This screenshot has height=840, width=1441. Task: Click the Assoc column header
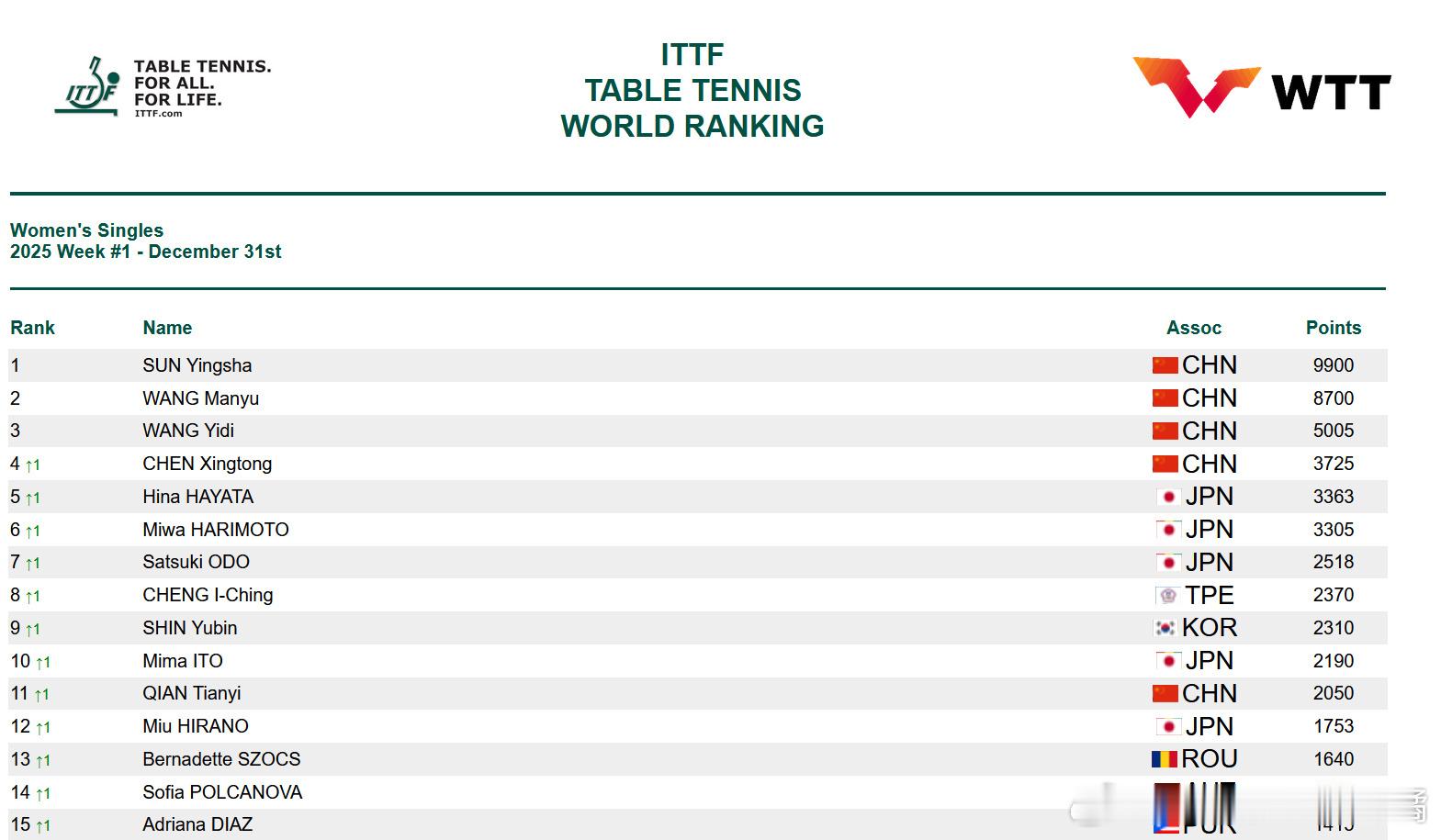click(1194, 328)
